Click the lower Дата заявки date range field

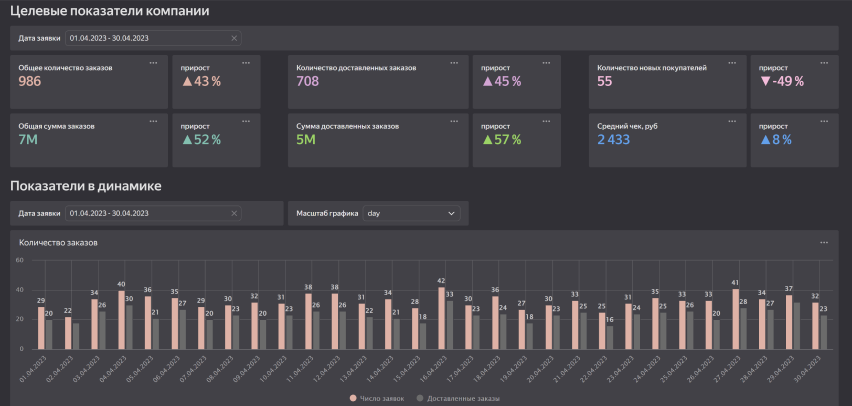pos(145,213)
